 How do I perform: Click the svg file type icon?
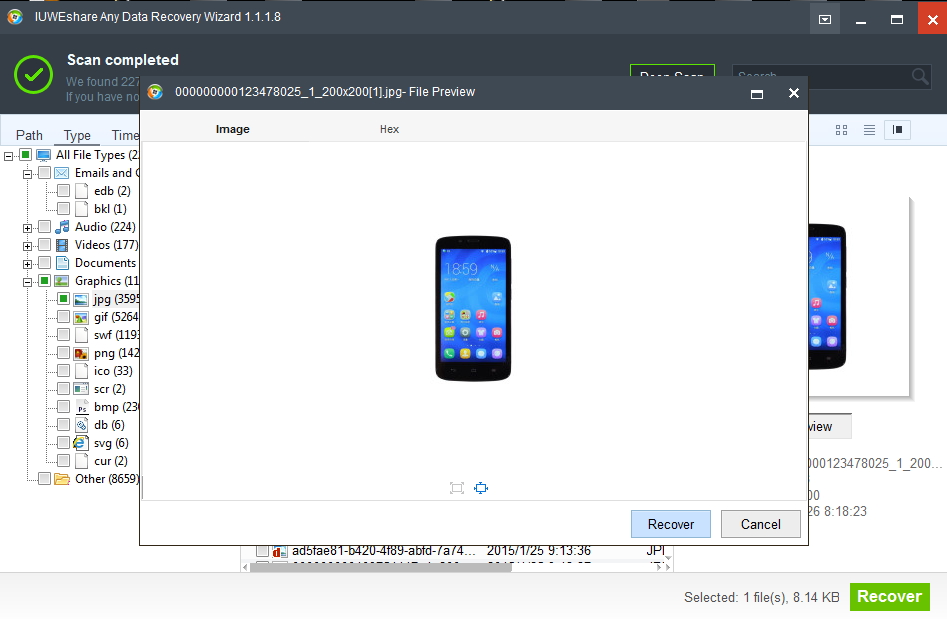point(80,443)
